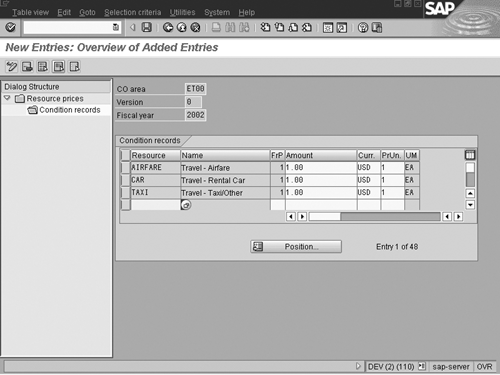
Task: Open the Selection criteria menu
Action: [133, 12]
